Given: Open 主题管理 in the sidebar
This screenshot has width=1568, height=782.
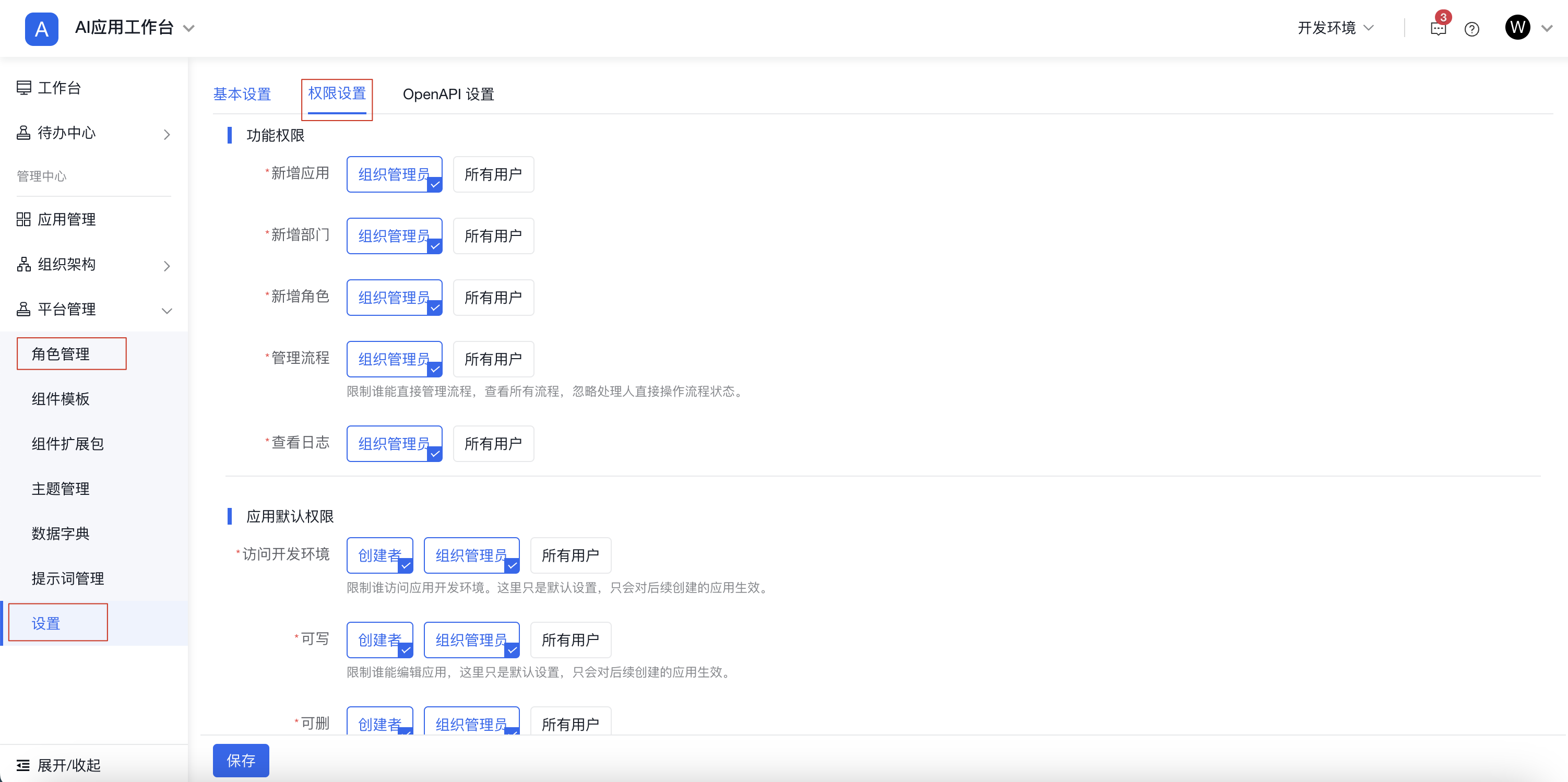Looking at the screenshot, I should [61, 489].
